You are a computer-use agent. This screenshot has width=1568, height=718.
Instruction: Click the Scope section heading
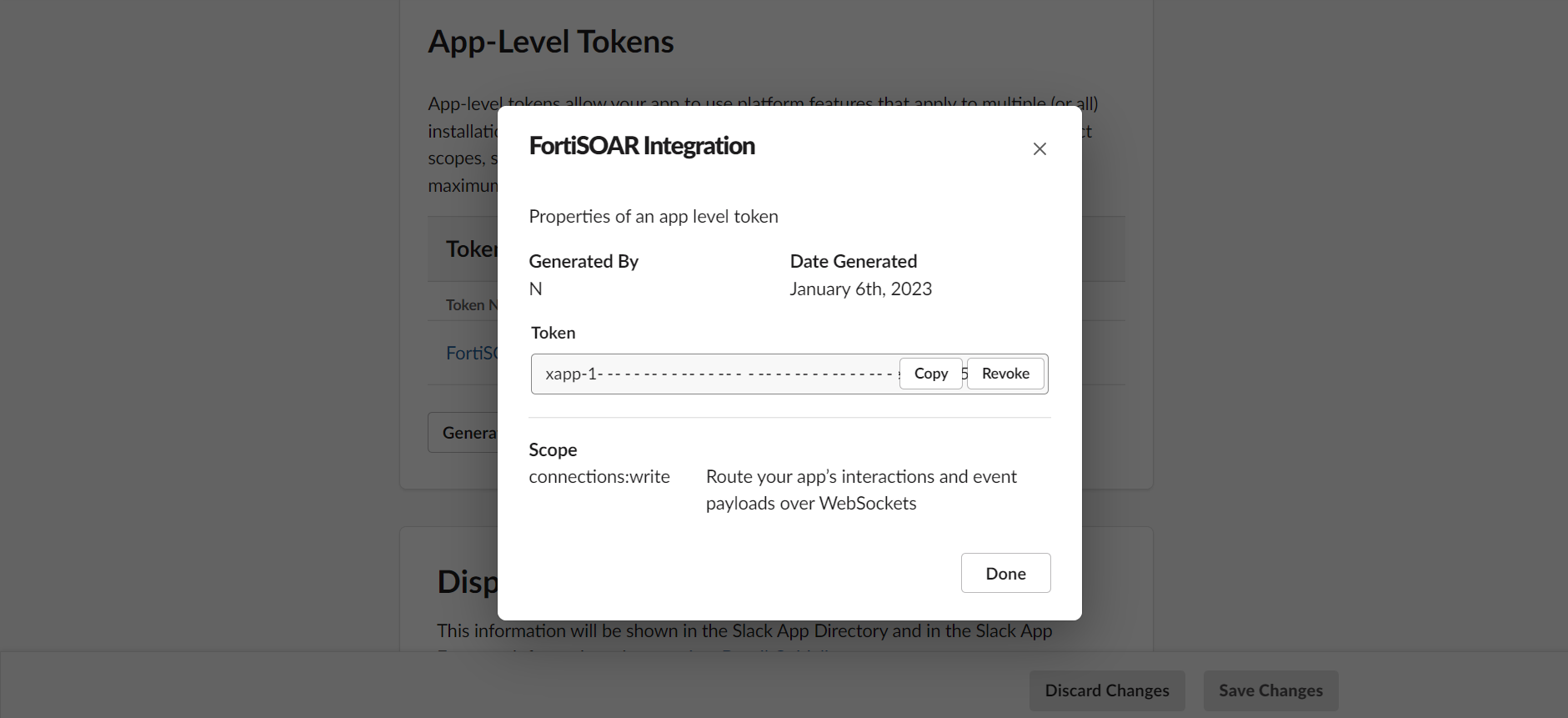click(x=553, y=449)
